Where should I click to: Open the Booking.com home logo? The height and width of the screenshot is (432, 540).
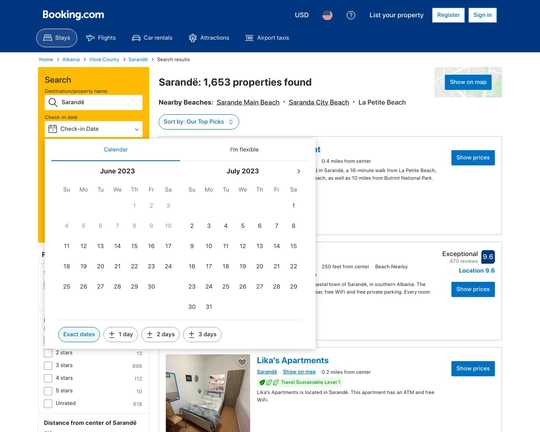pyautogui.click(x=73, y=15)
